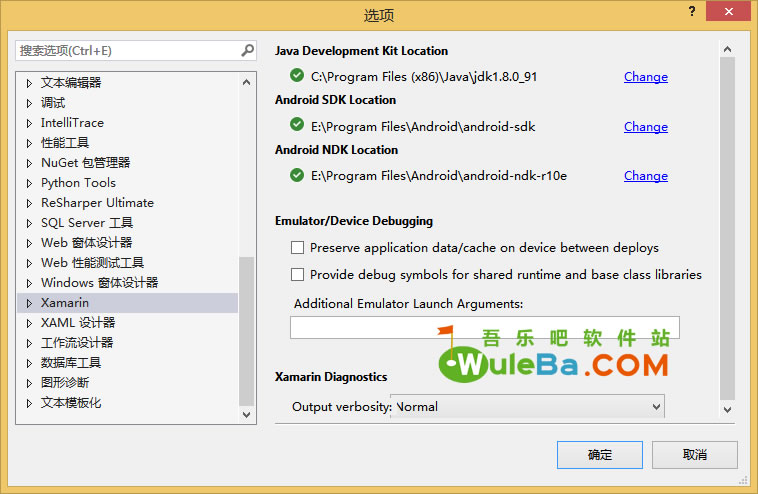Expand the Python Tools node arrow
Screen dimensions: 758x494
coord(29,183)
